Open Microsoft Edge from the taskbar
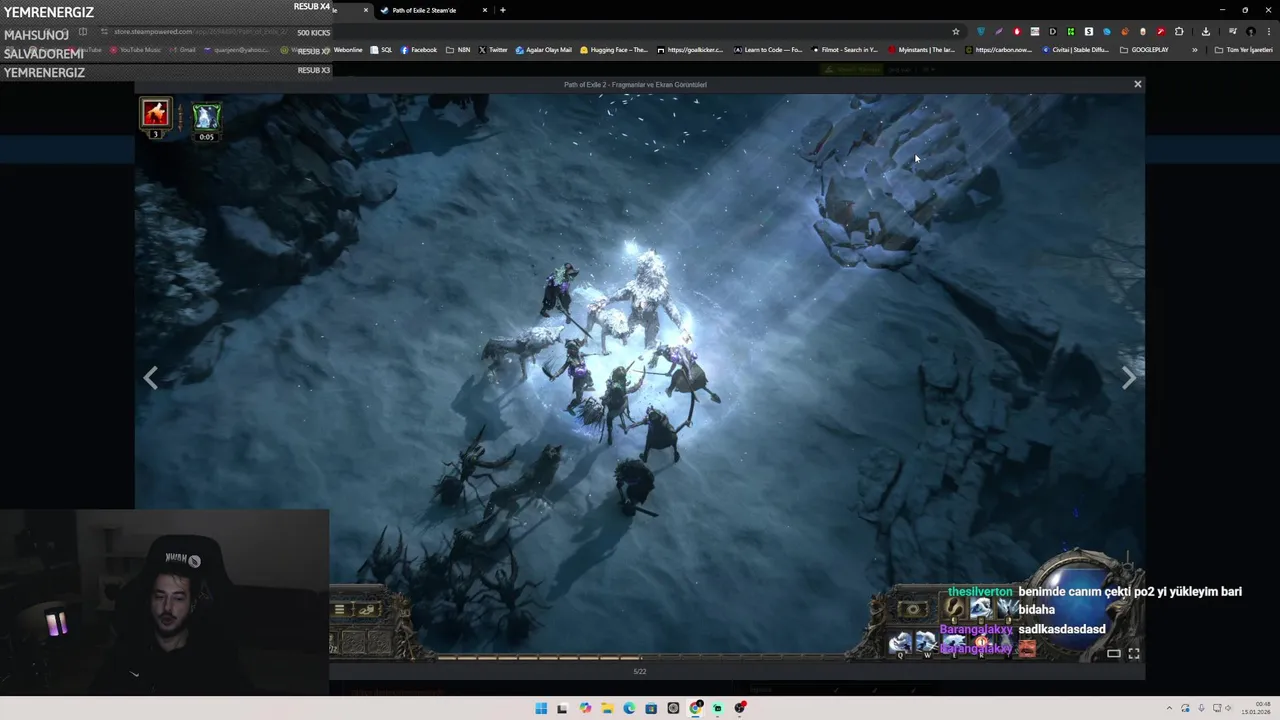The image size is (1280, 720). [629, 708]
